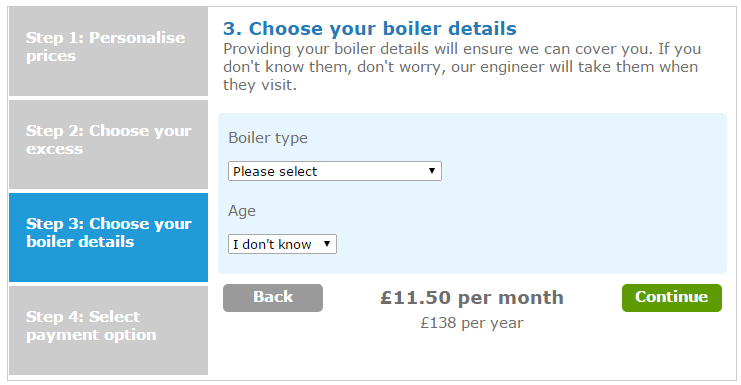Click the 'Boiler type' field label

pyautogui.click(x=268, y=138)
